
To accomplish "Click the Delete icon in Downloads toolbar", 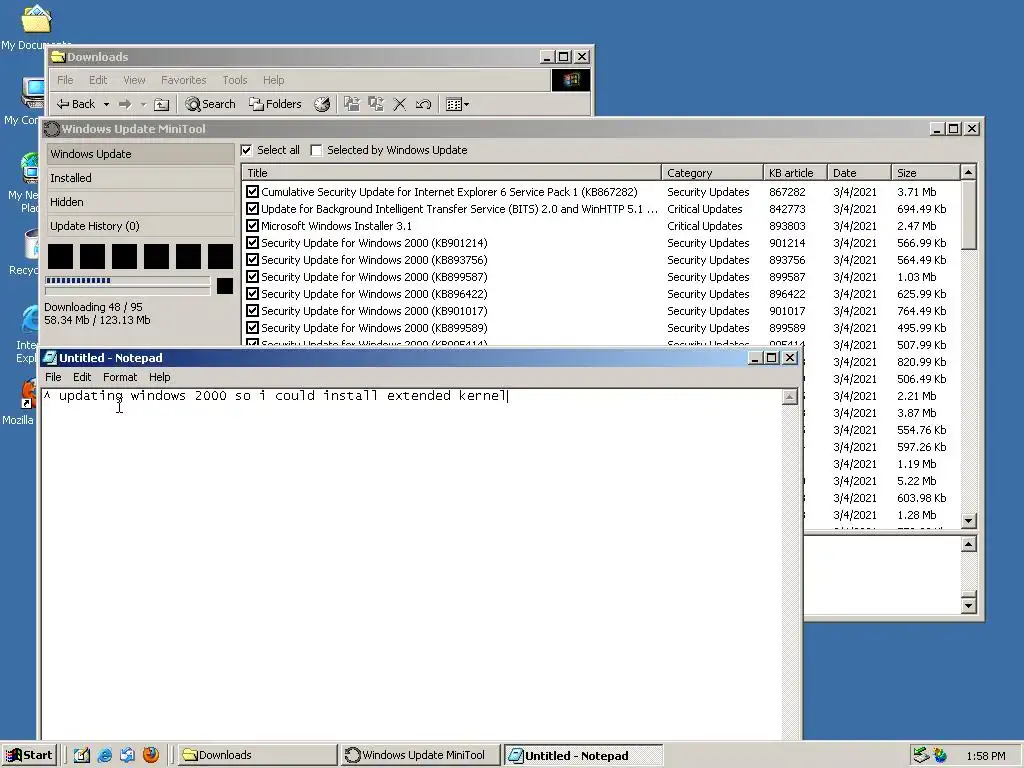I will (x=400, y=104).
